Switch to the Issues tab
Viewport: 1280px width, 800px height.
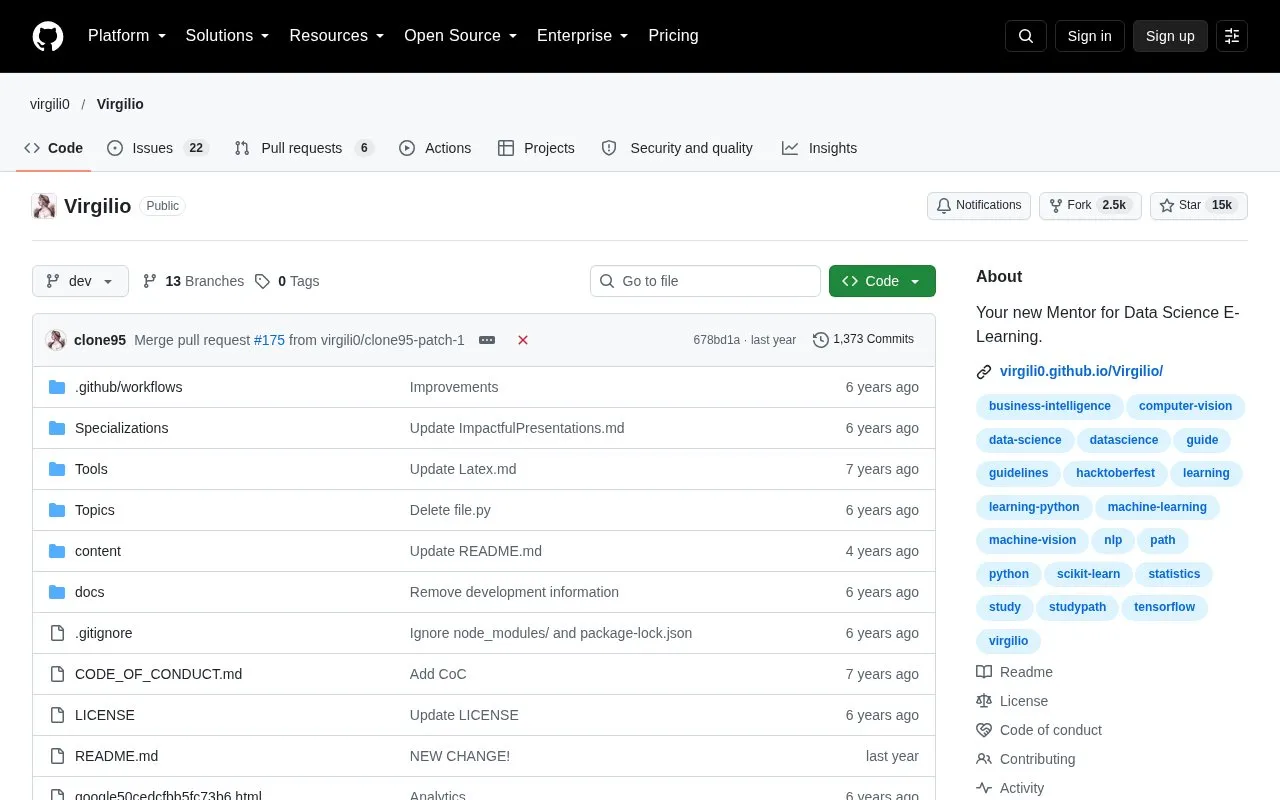click(157, 148)
